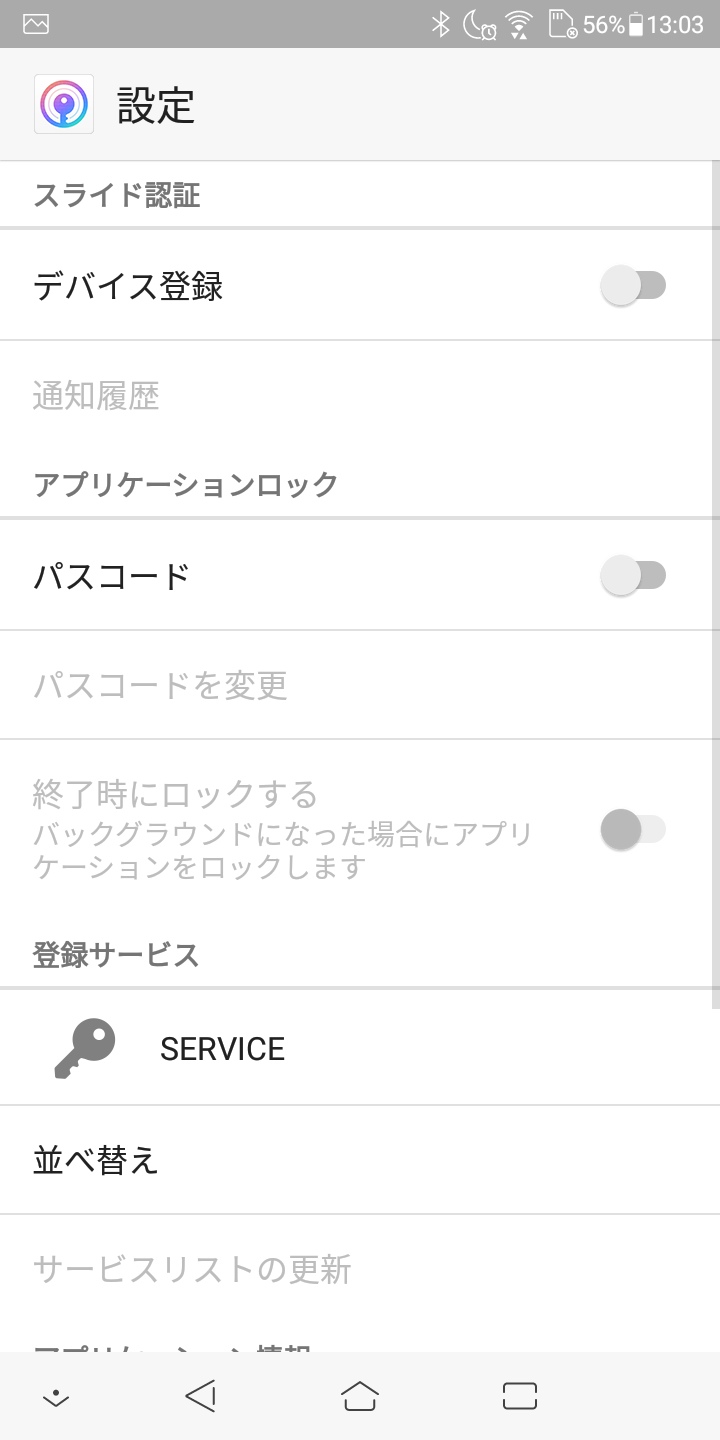Screen dimensions: 720x1440
Task: Tap the image notification icon in status bar
Action: point(36,24)
